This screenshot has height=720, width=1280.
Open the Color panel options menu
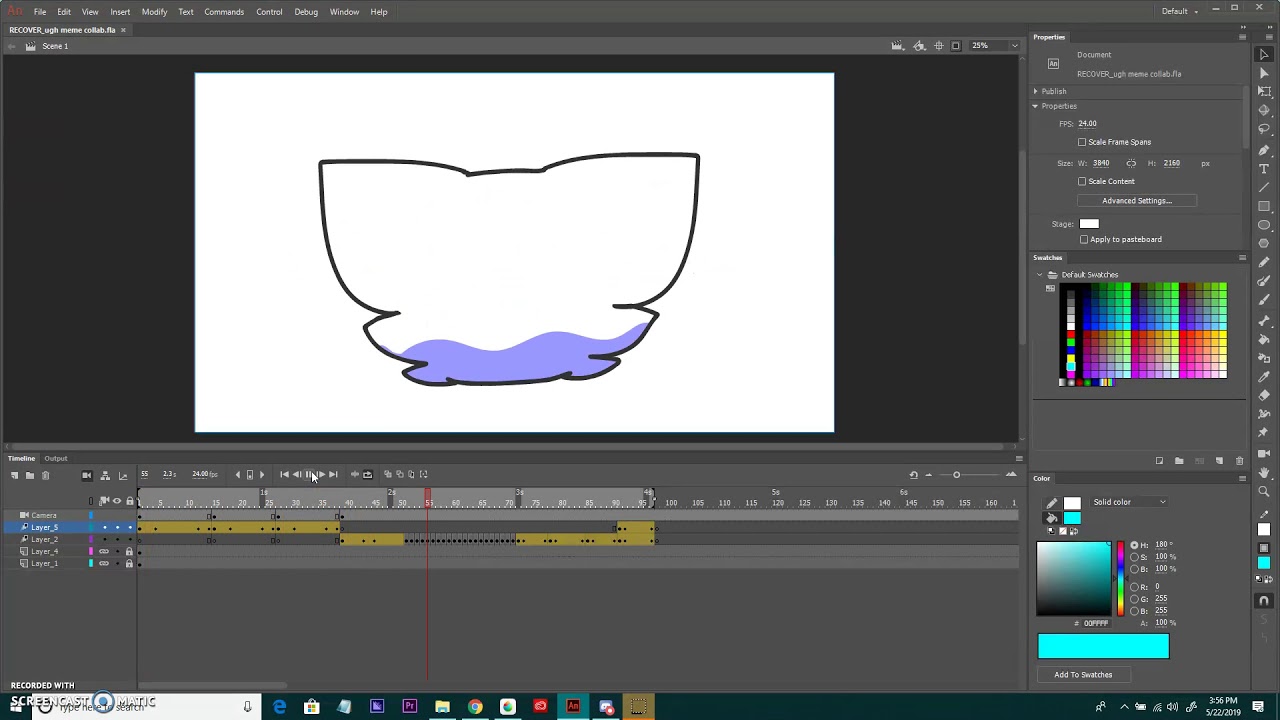pos(1242,478)
